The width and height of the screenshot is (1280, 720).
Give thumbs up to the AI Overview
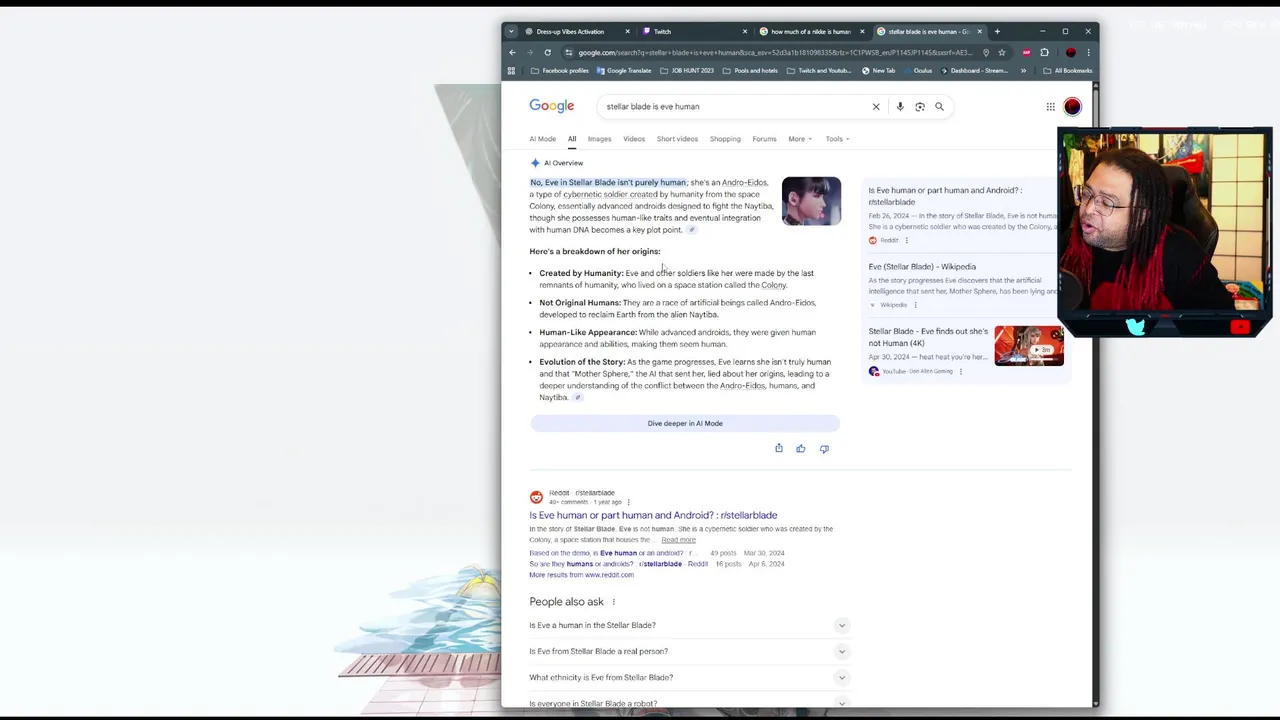801,448
